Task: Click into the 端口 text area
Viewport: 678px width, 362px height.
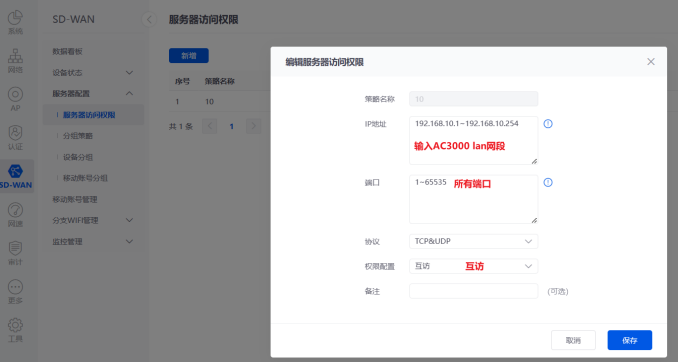Action: coord(473,199)
